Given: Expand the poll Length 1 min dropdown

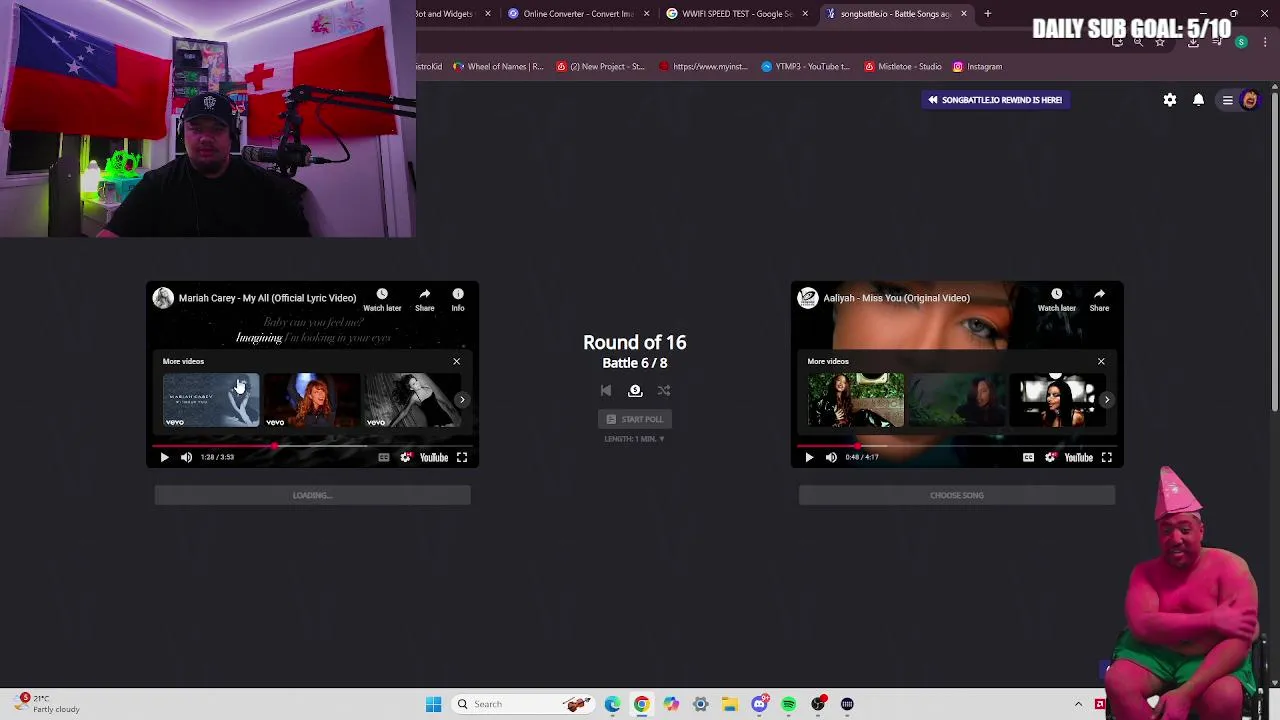Looking at the screenshot, I should (635, 439).
